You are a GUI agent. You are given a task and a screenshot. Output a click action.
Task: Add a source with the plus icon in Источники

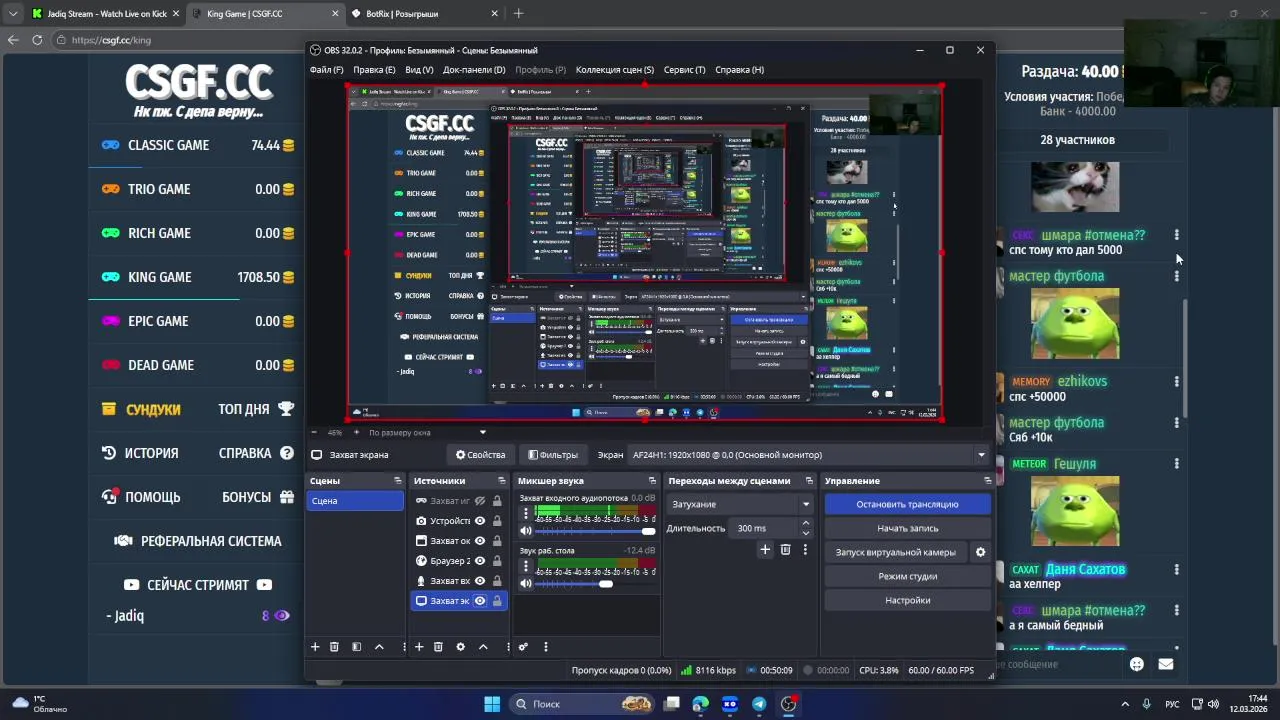tap(419, 647)
